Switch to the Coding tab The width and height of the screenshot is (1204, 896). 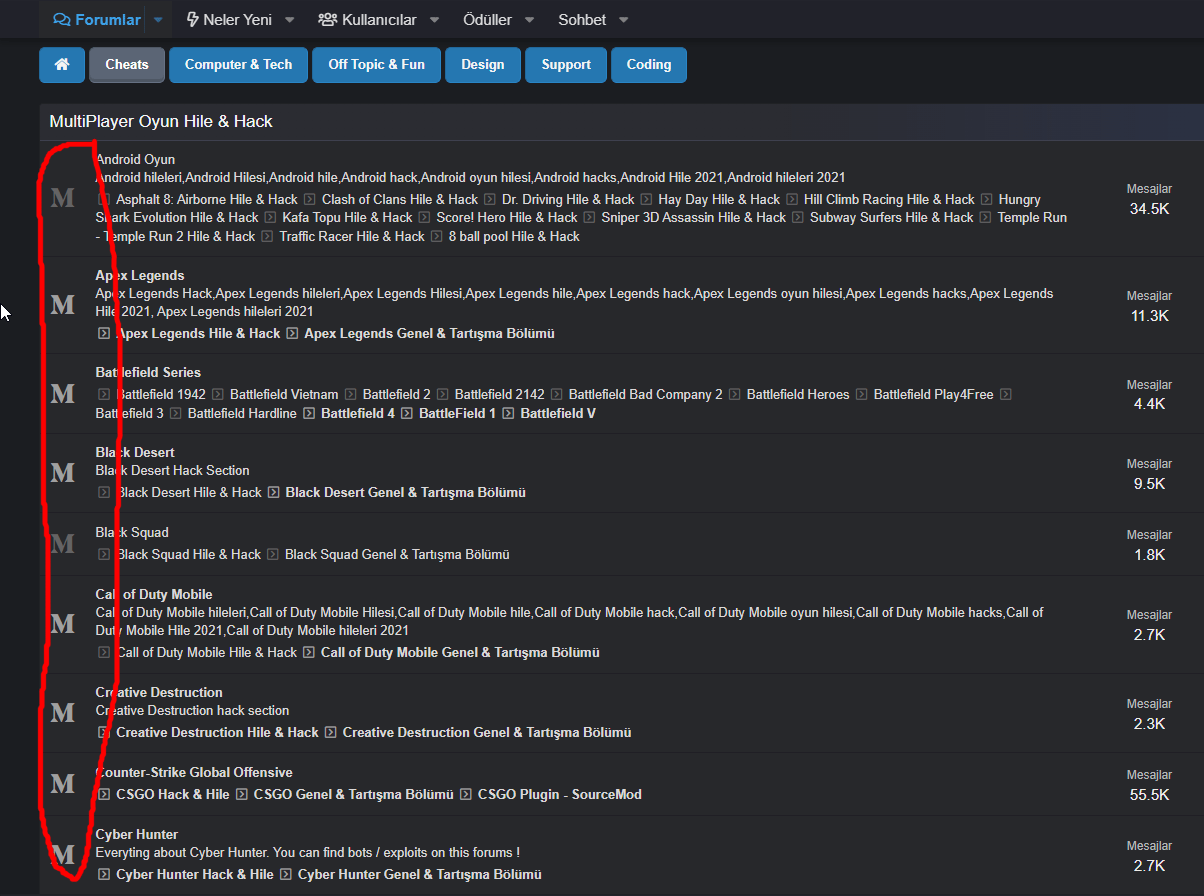(x=649, y=64)
